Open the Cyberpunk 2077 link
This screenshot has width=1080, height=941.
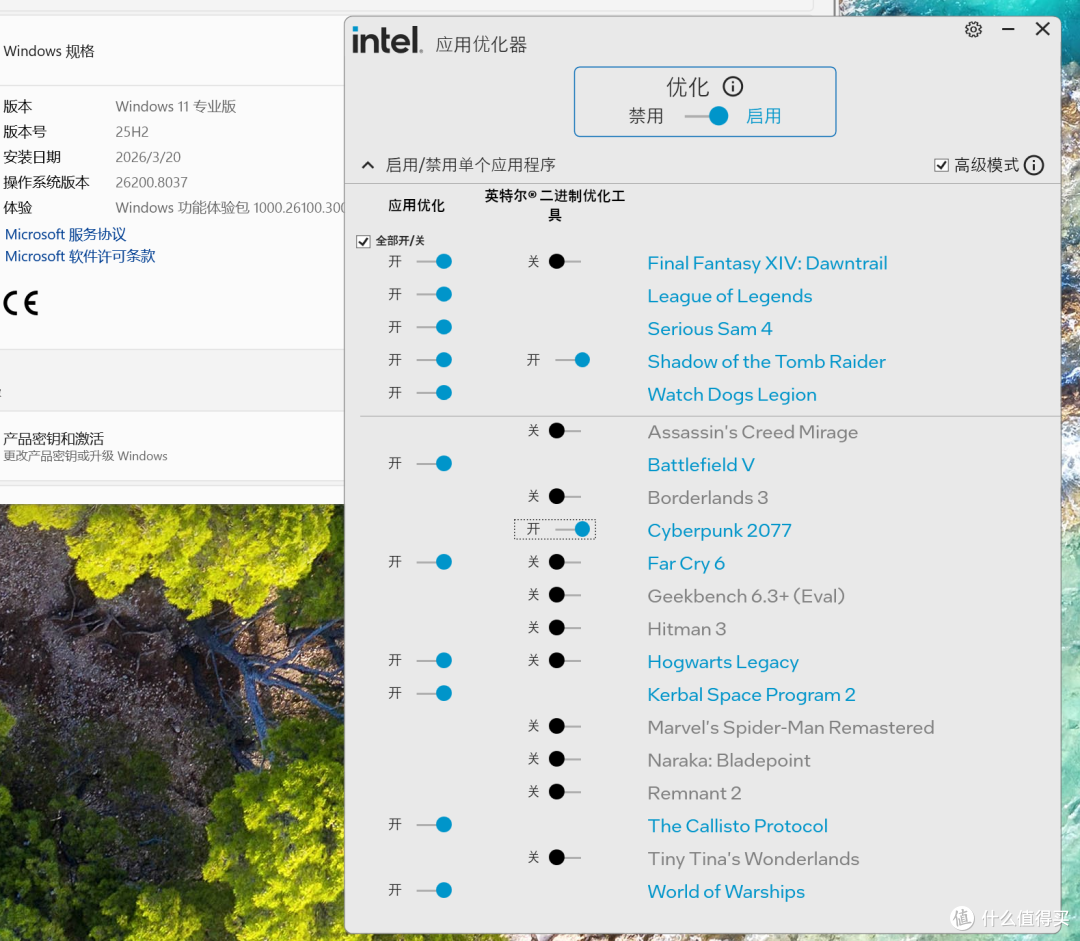pos(719,530)
